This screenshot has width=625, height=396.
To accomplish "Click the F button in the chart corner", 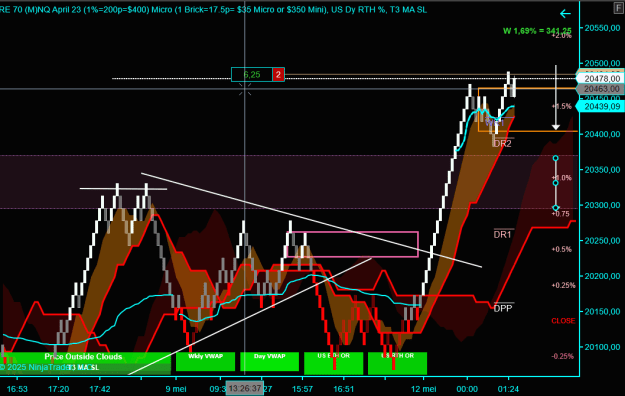I will coord(619,8).
